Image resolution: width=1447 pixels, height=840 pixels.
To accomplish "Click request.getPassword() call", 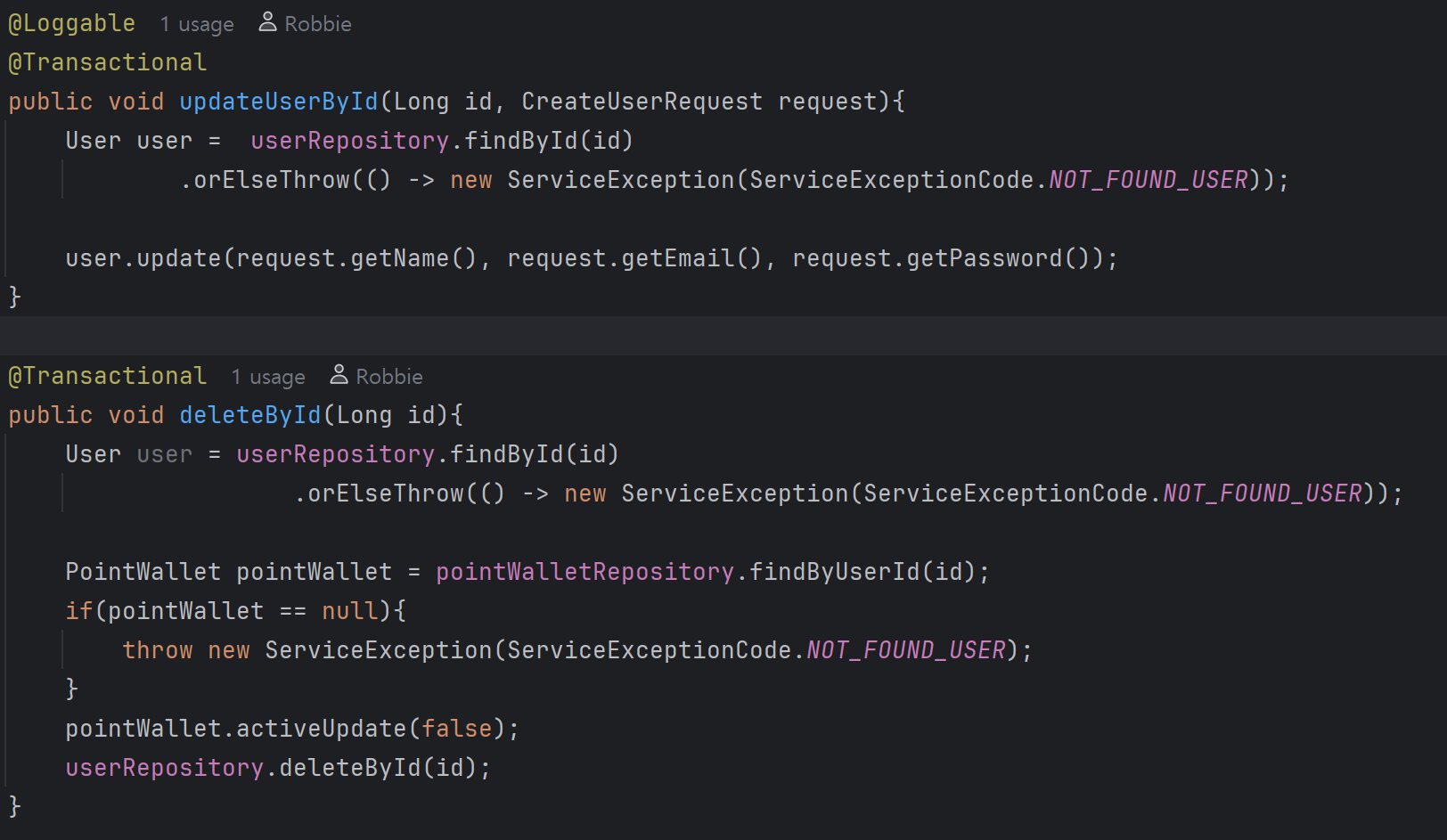I will pyautogui.click(x=948, y=258).
